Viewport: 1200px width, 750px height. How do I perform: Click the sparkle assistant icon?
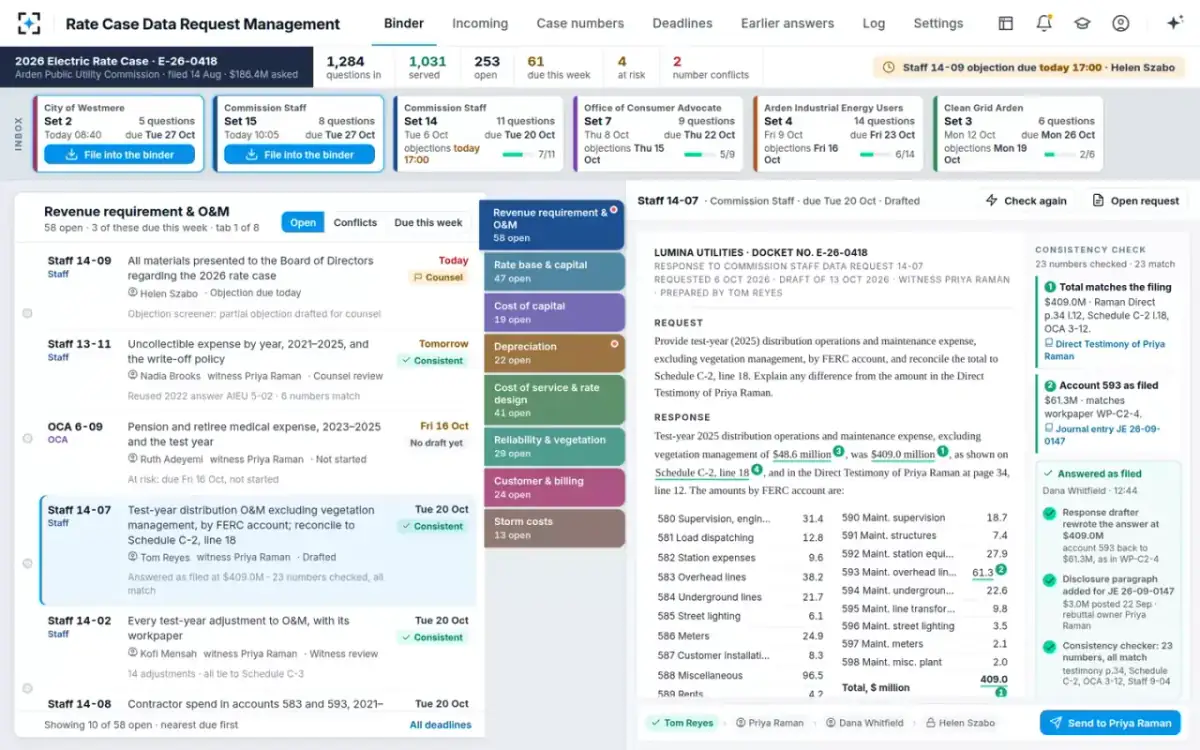click(1175, 23)
